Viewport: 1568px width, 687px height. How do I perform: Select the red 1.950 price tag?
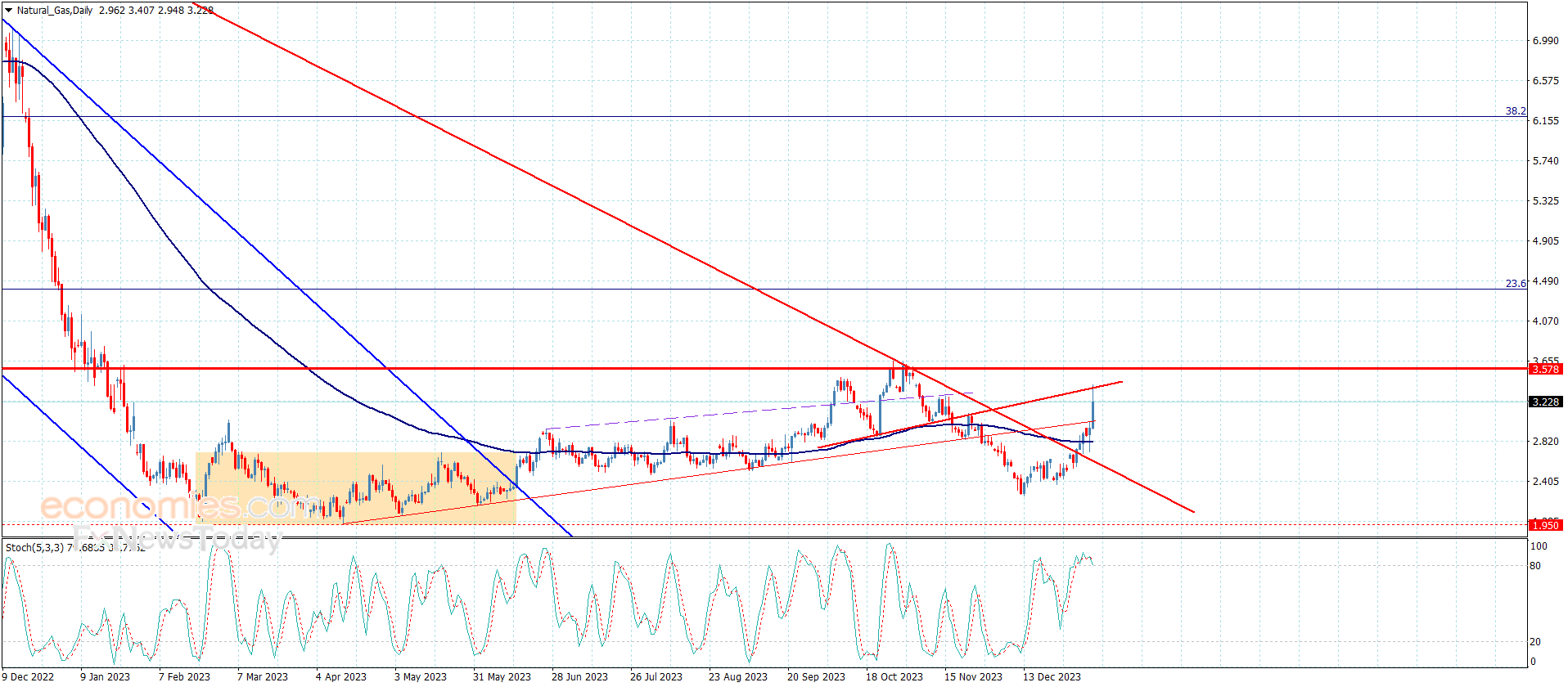(x=1545, y=525)
